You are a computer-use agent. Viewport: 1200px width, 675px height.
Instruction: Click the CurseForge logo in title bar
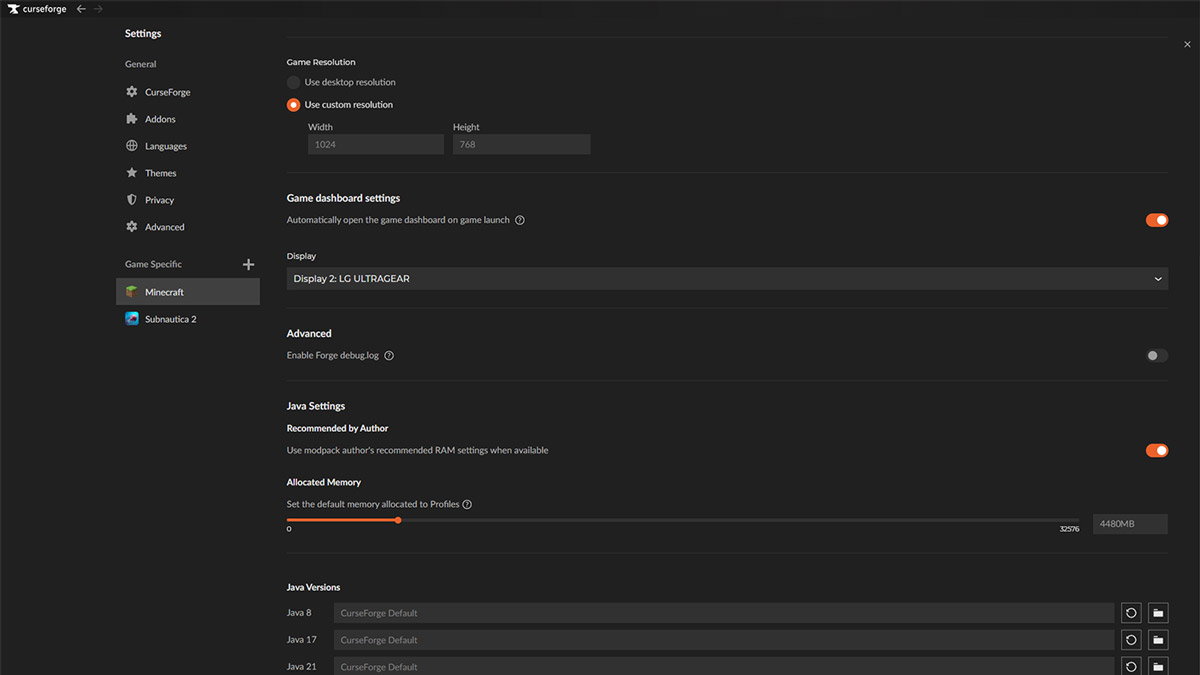tap(37, 9)
